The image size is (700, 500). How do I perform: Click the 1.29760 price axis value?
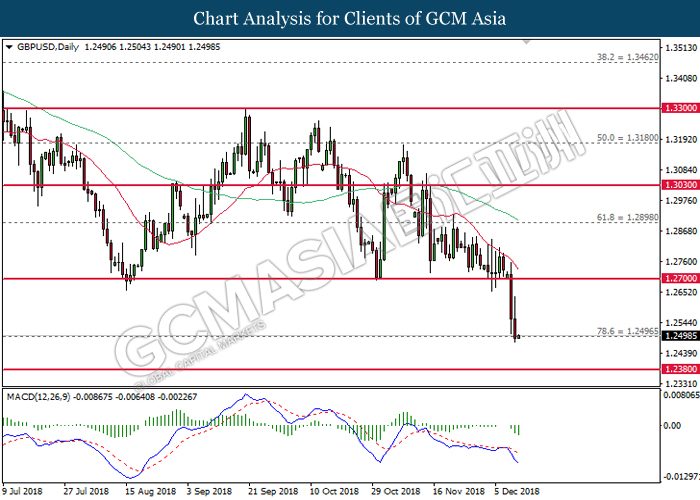click(681, 201)
